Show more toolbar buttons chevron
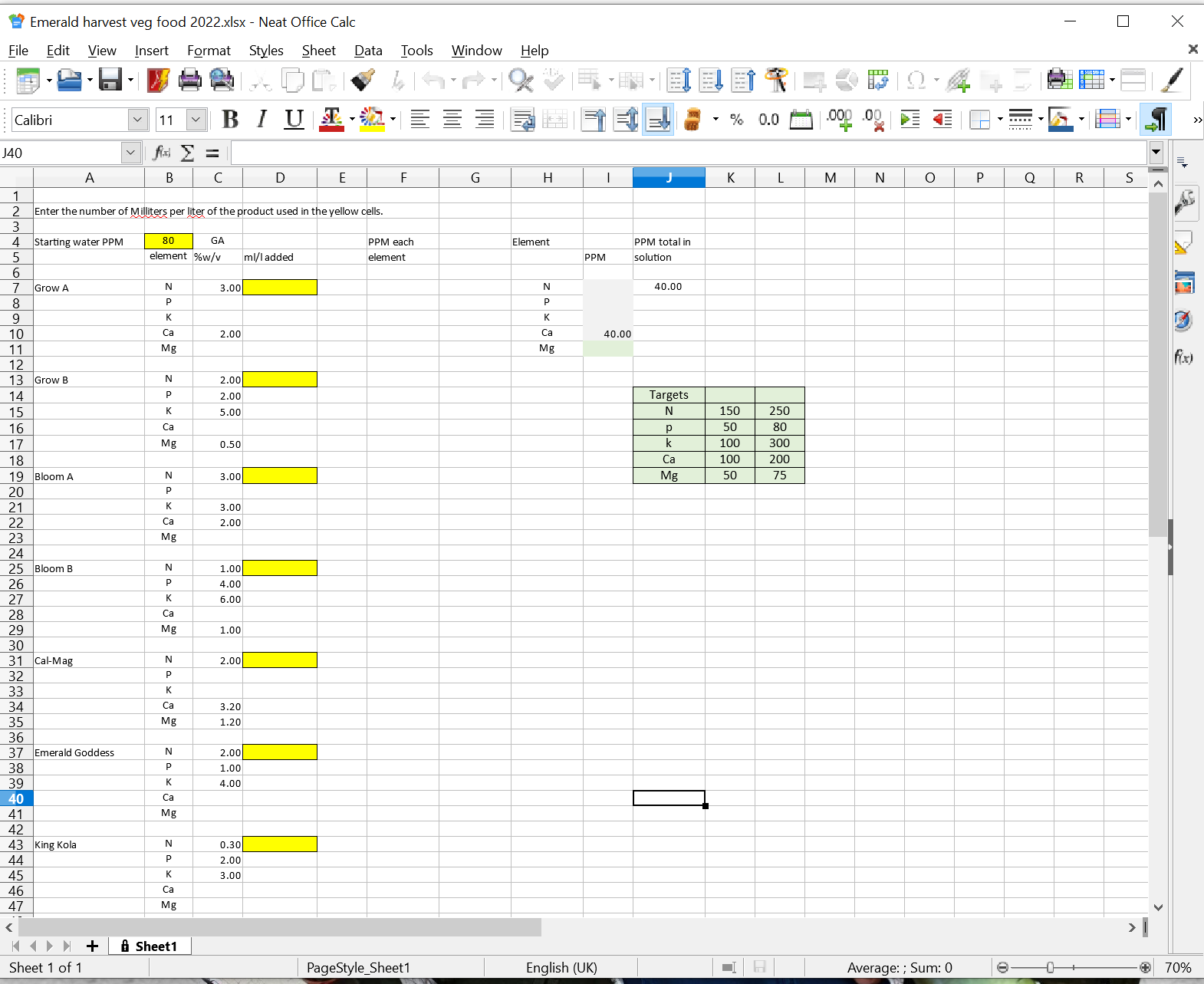1204x984 pixels. coord(1197,120)
